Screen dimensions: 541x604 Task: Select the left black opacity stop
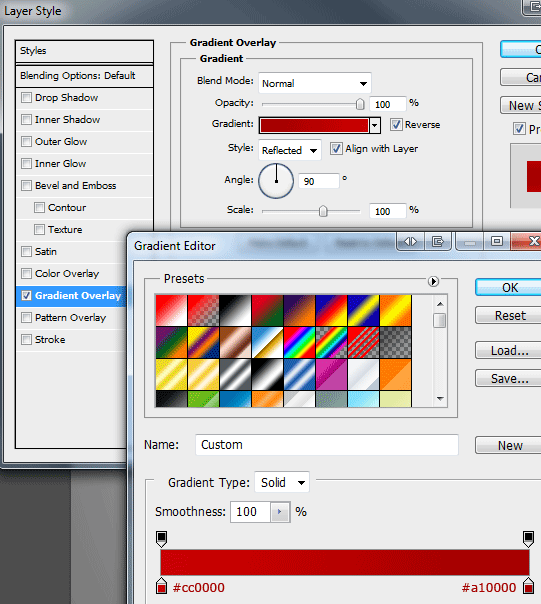161,539
